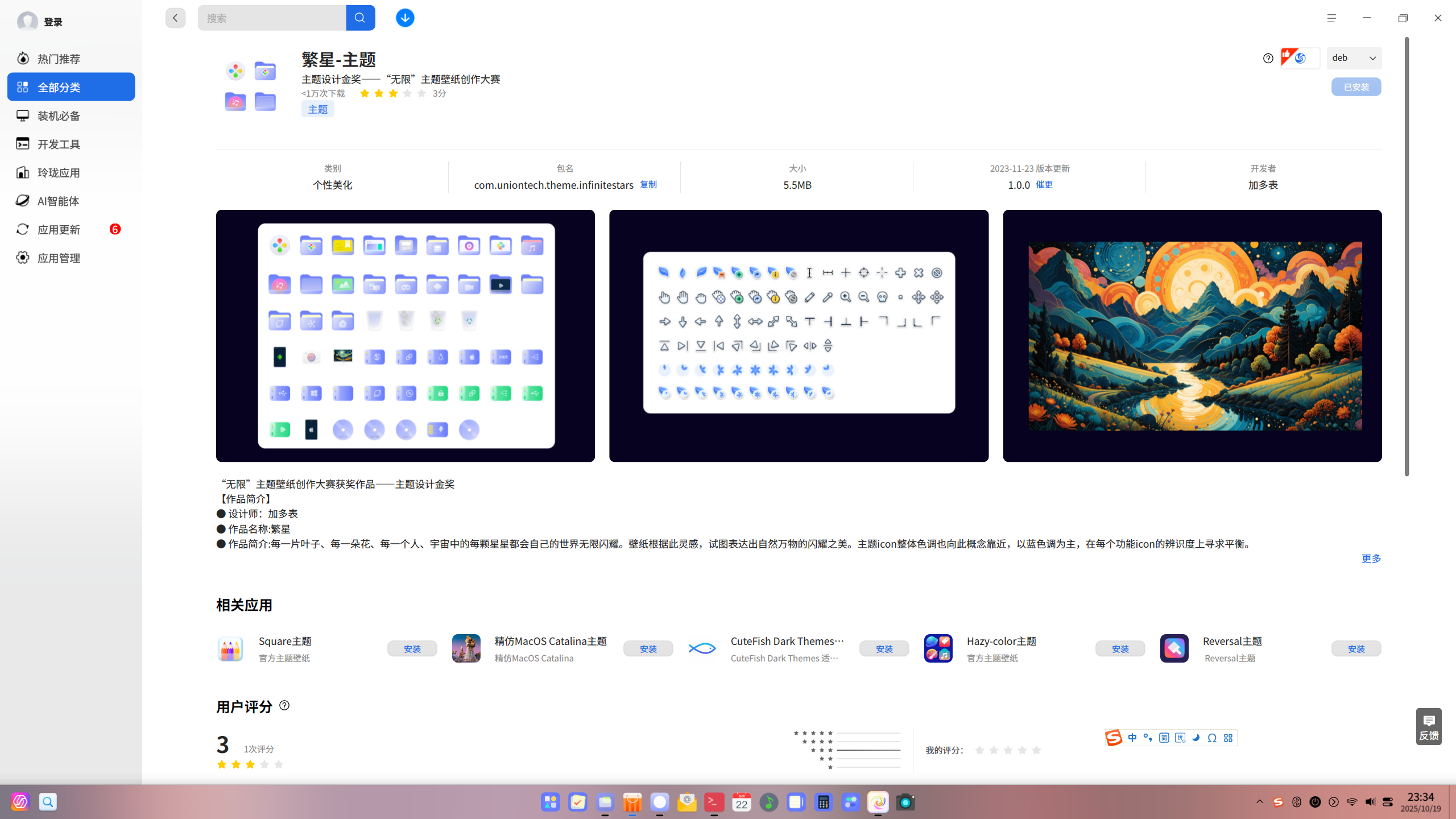Click the user avatar login icon
Screen dimensions: 1456x819
point(27,22)
